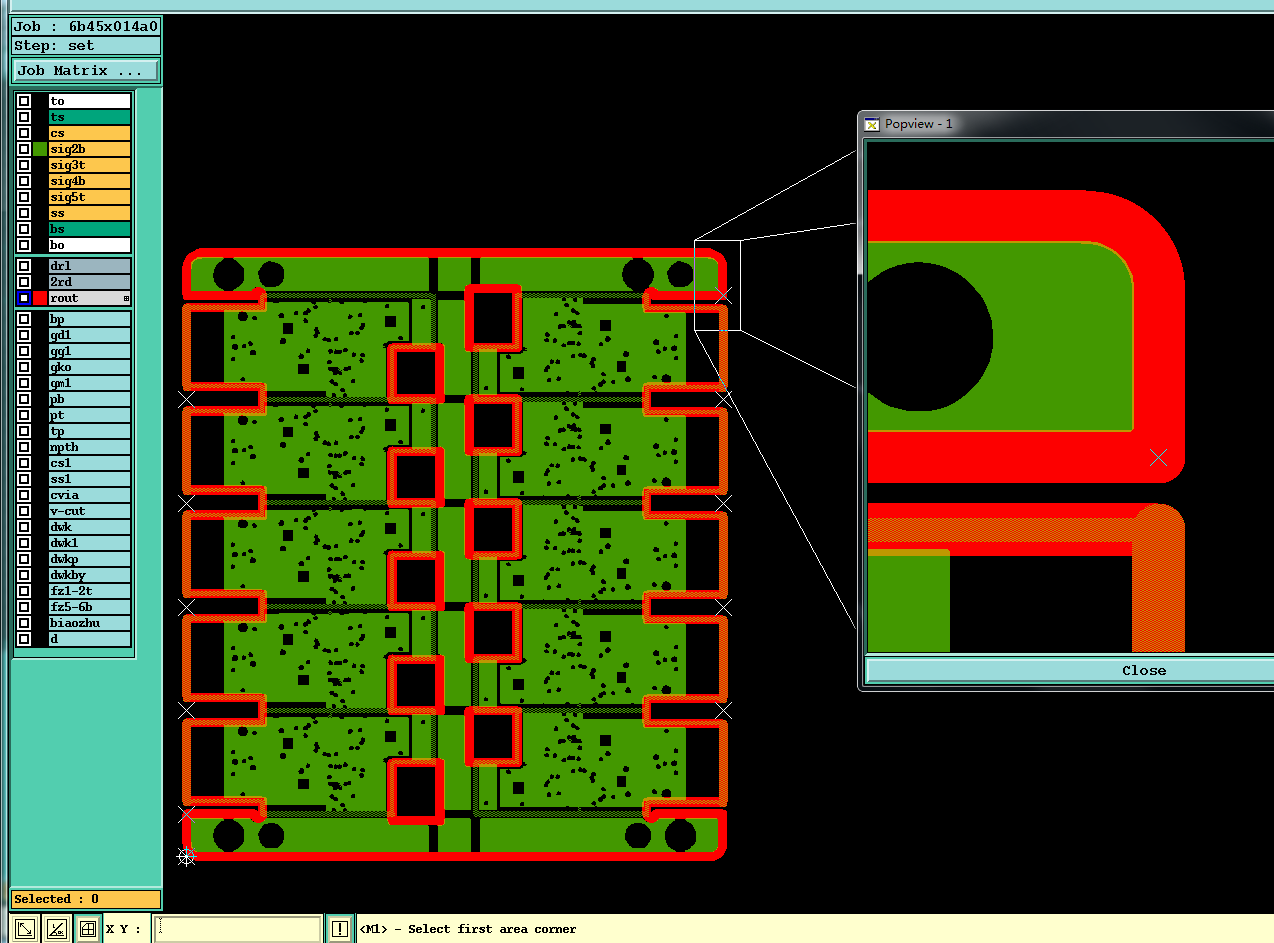Viewport: 1274px width, 943px height.
Task: Select the pb layer name
Action: click(x=90, y=399)
